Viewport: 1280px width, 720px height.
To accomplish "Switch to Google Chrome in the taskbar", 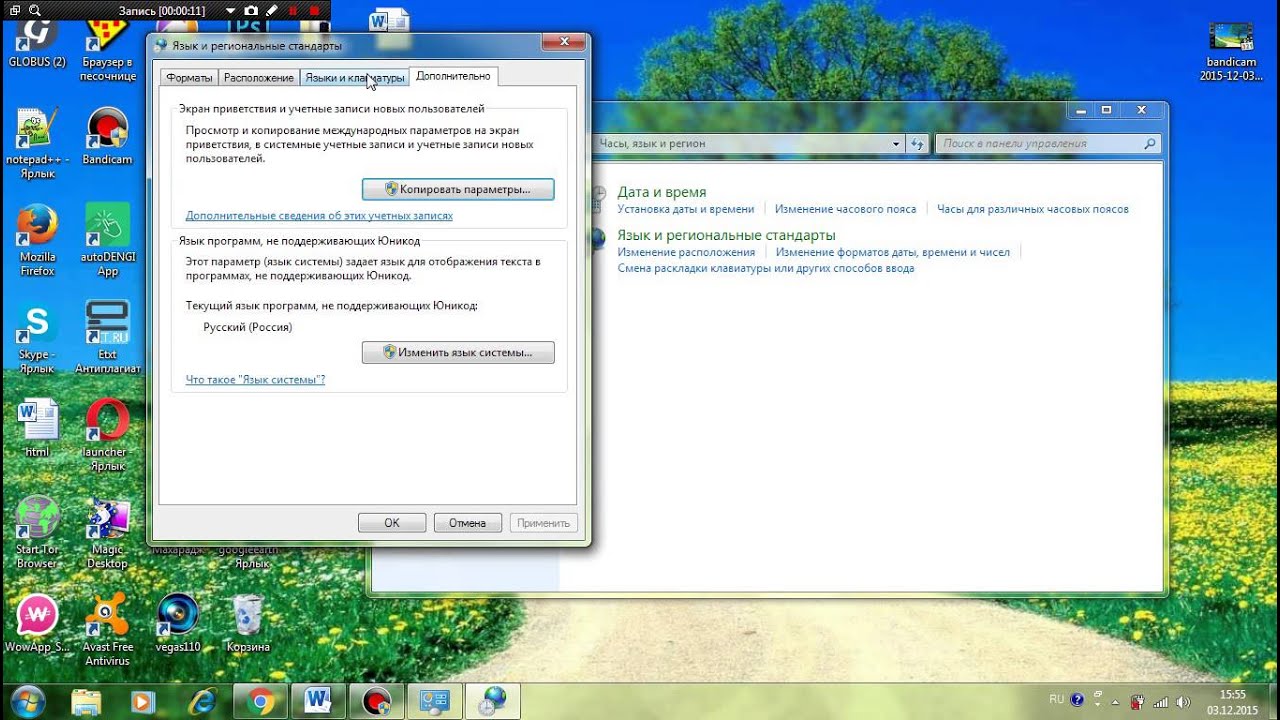I will pyautogui.click(x=261, y=702).
